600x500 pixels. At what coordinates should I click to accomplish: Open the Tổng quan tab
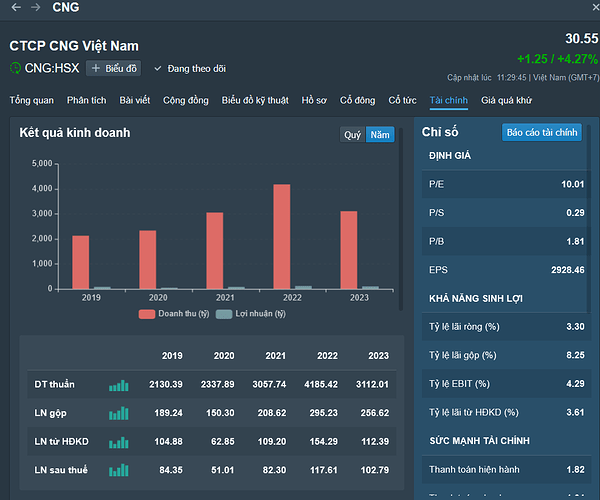pos(32,100)
